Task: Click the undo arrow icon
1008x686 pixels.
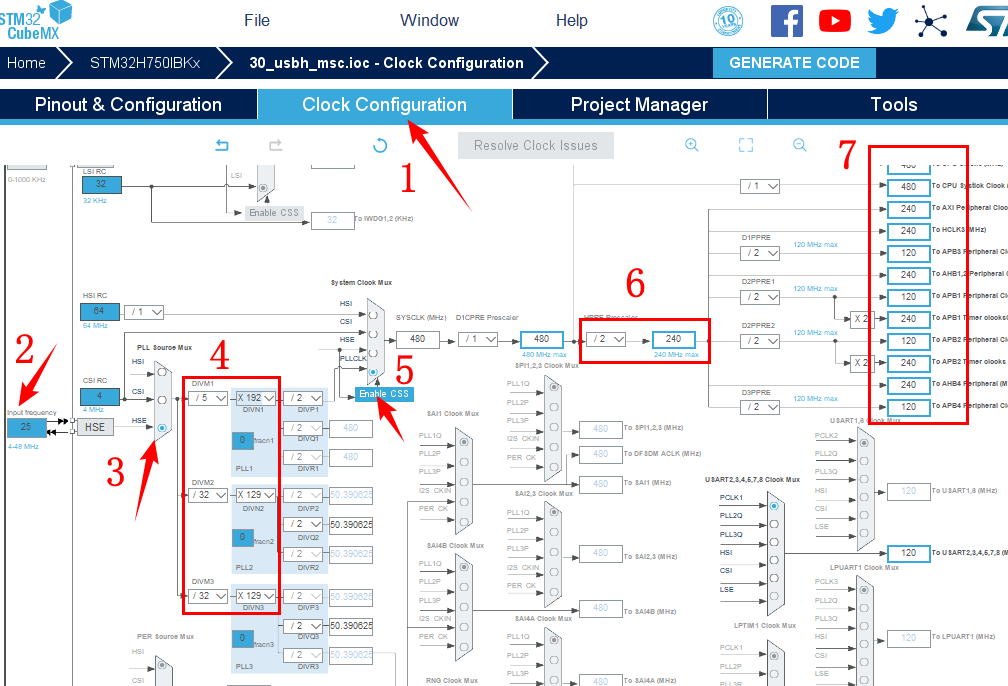Action: point(222,145)
